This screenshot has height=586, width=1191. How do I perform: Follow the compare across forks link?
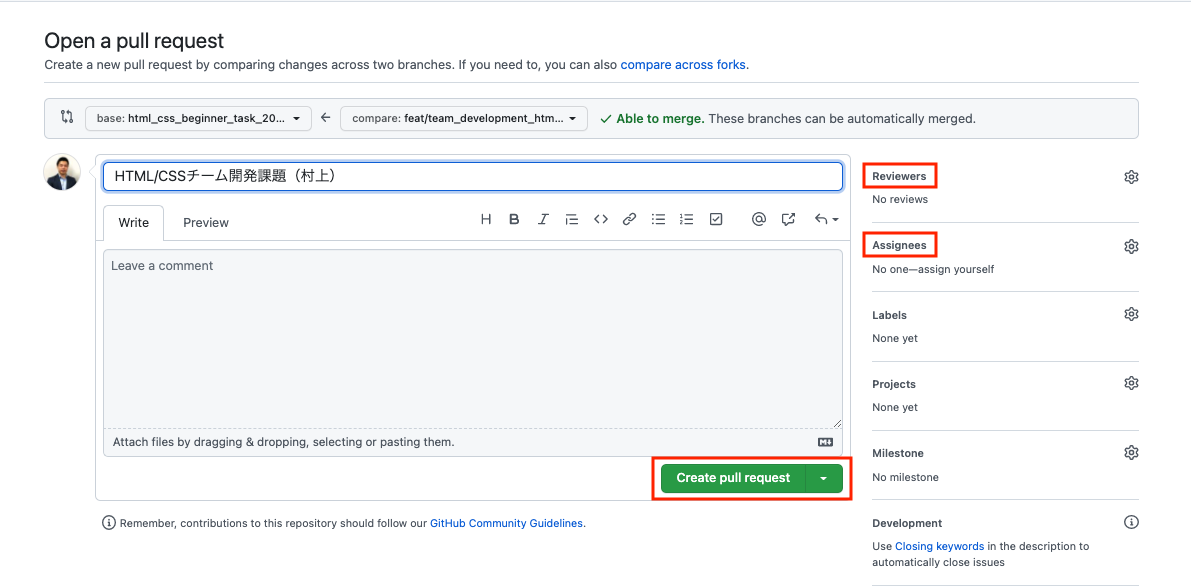tap(683, 65)
